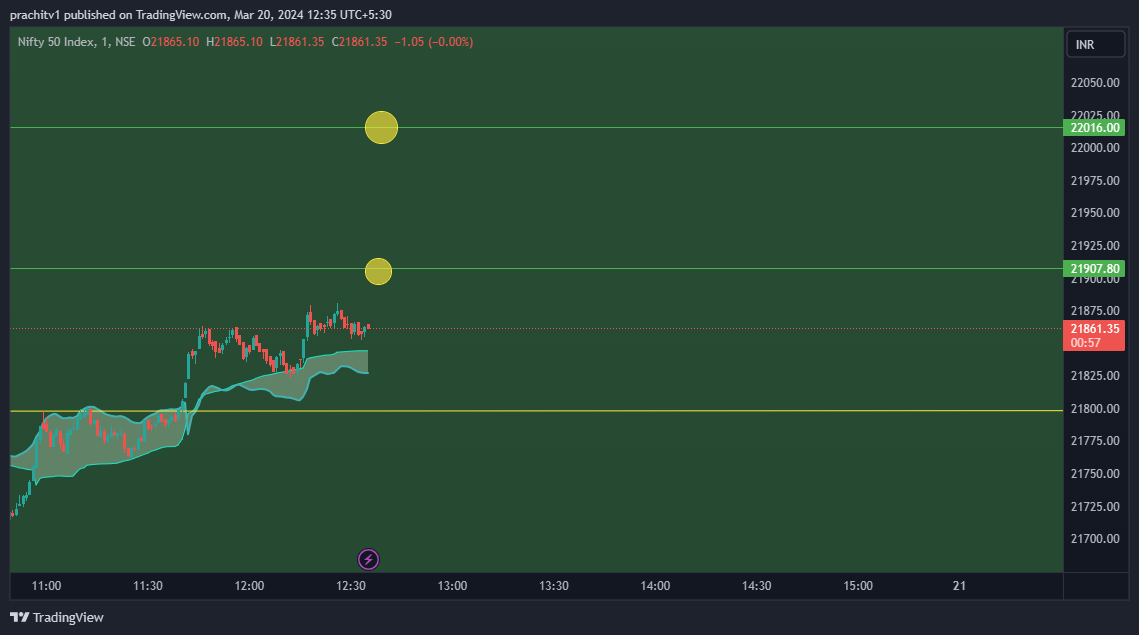Click the 13:30 time axis label
The height and width of the screenshot is (635, 1139).
point(554,586)
